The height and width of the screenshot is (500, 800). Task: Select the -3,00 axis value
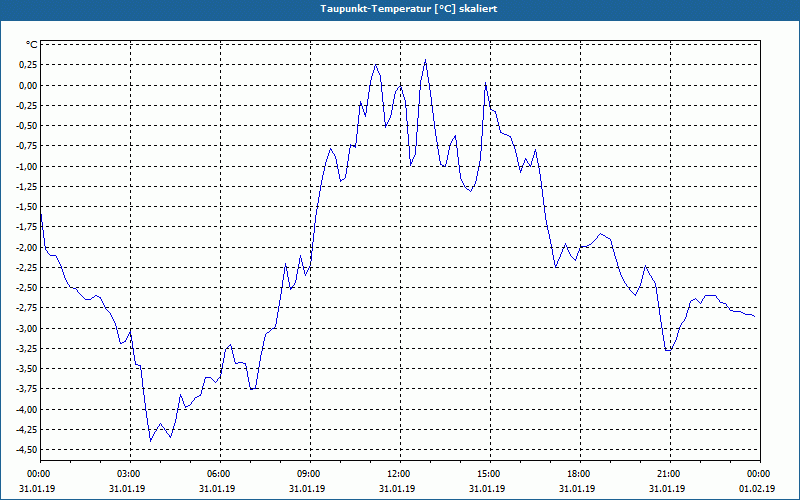27,328
